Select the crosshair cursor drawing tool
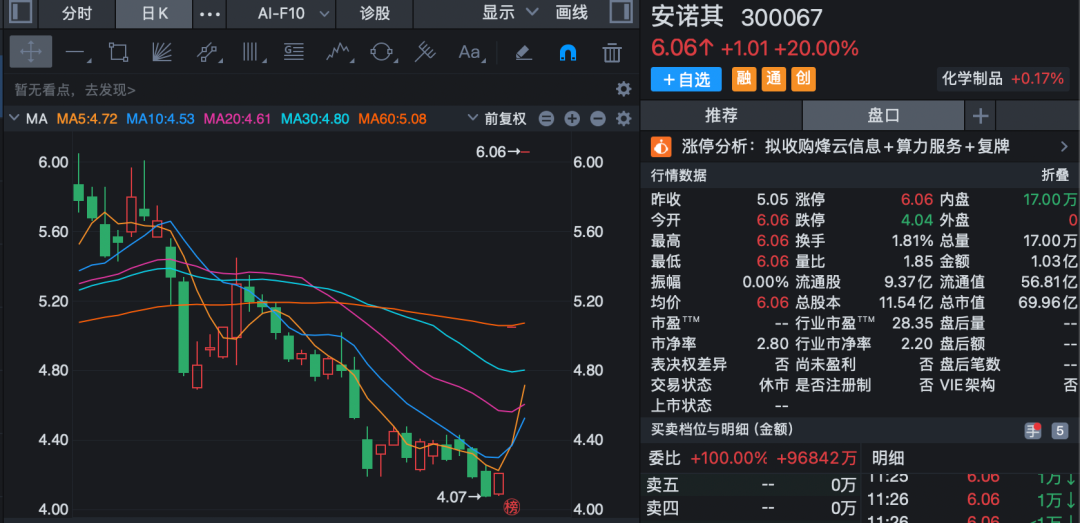Image resolution: width=1080 pixels, height=523 pixels. pos(30,52)
